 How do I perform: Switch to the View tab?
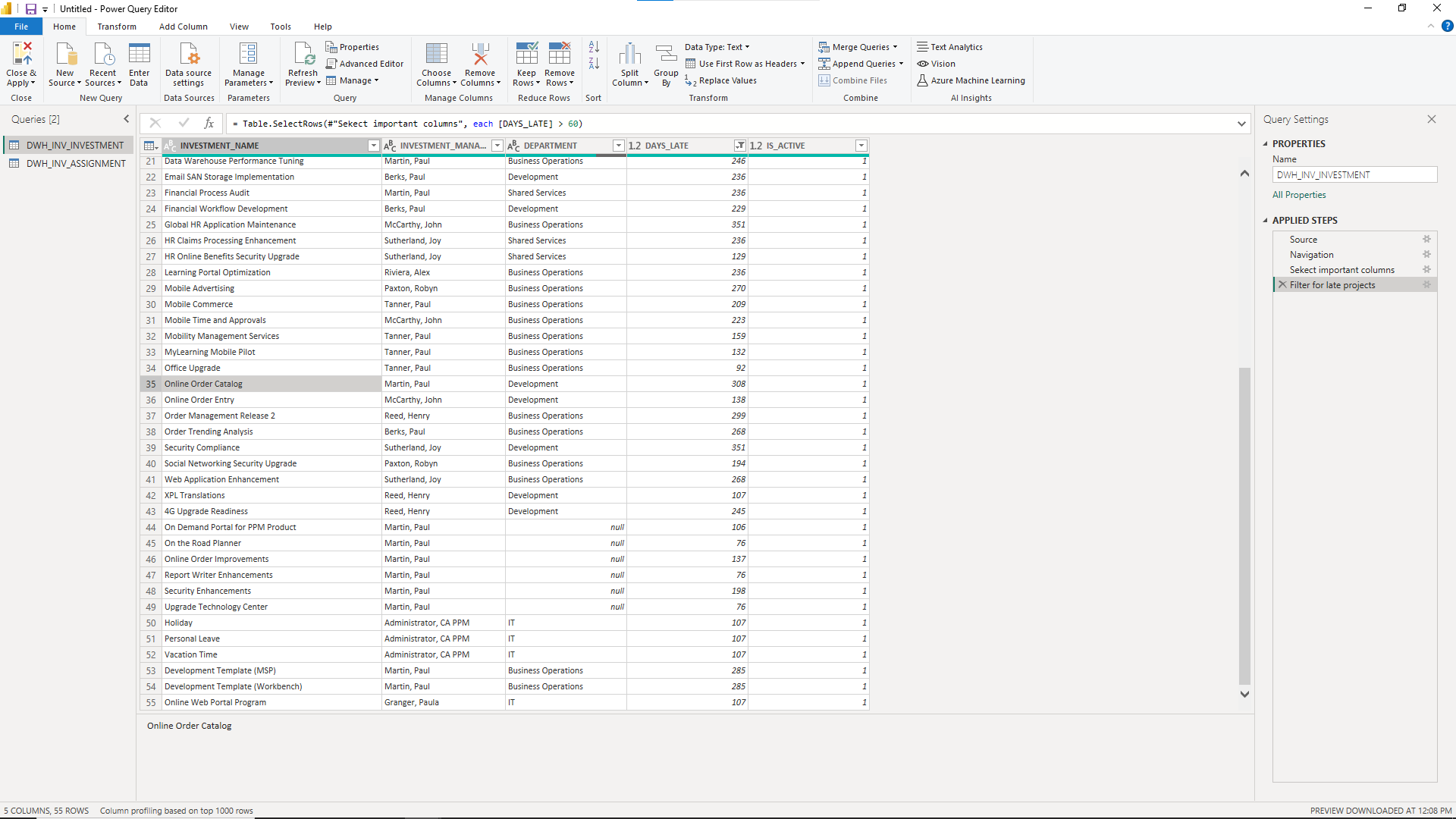click(239, 27)
